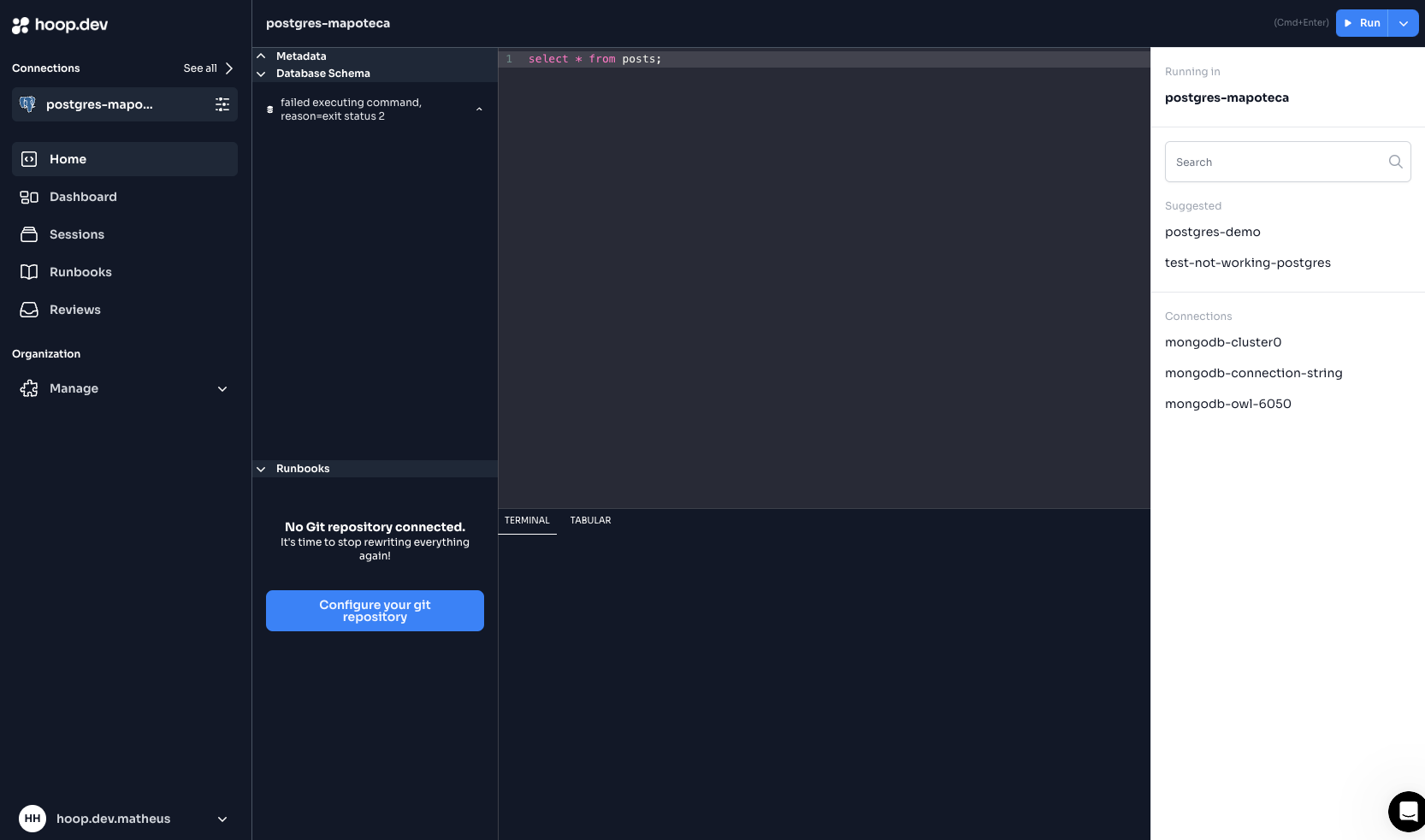Click the search magnifier icon
The width and height of the screenshot is (1425, 840).
pos(1395,162)
